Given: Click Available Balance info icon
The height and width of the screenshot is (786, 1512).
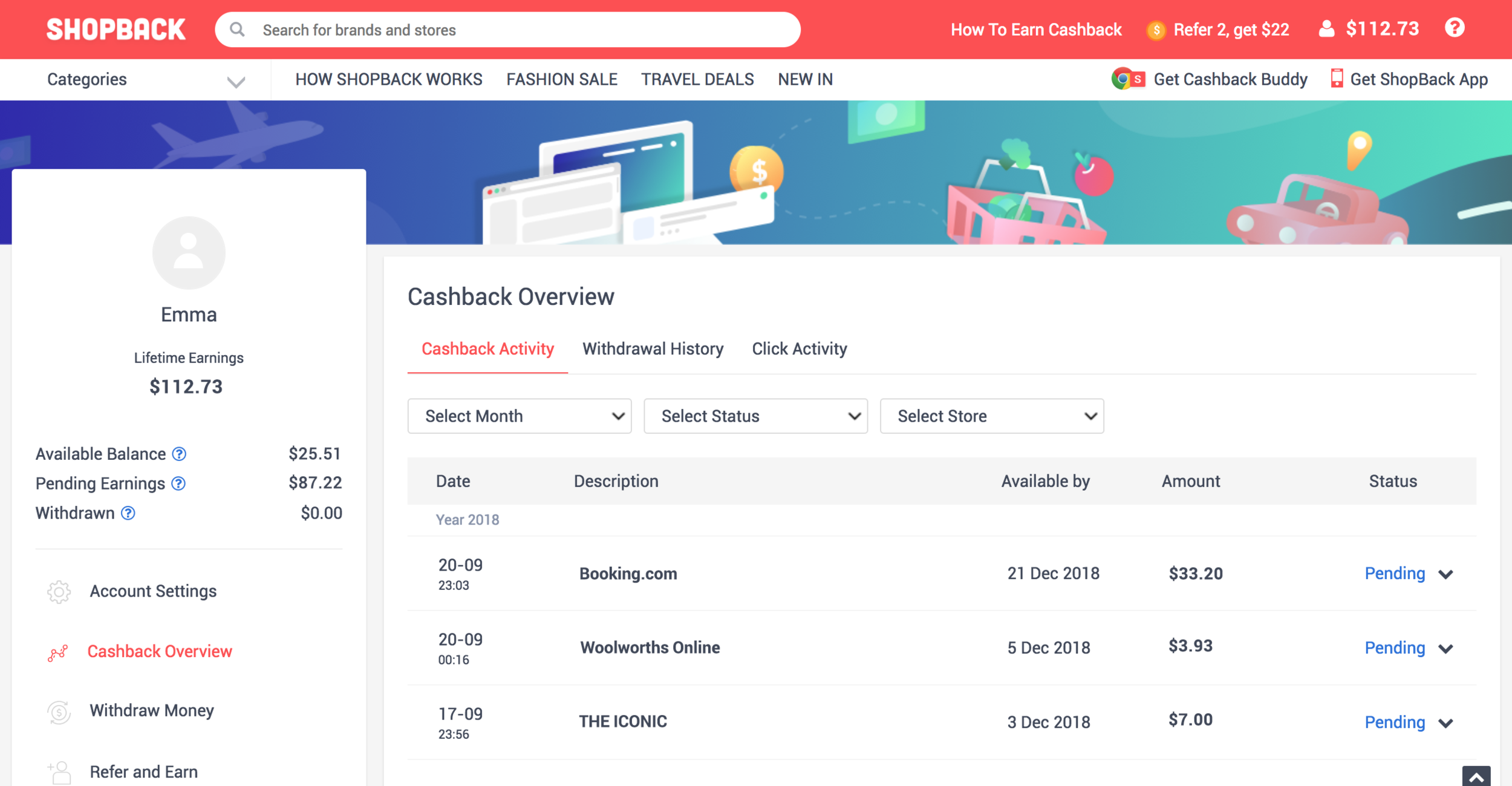Looking at the screenshot, I should pos(179,454).
